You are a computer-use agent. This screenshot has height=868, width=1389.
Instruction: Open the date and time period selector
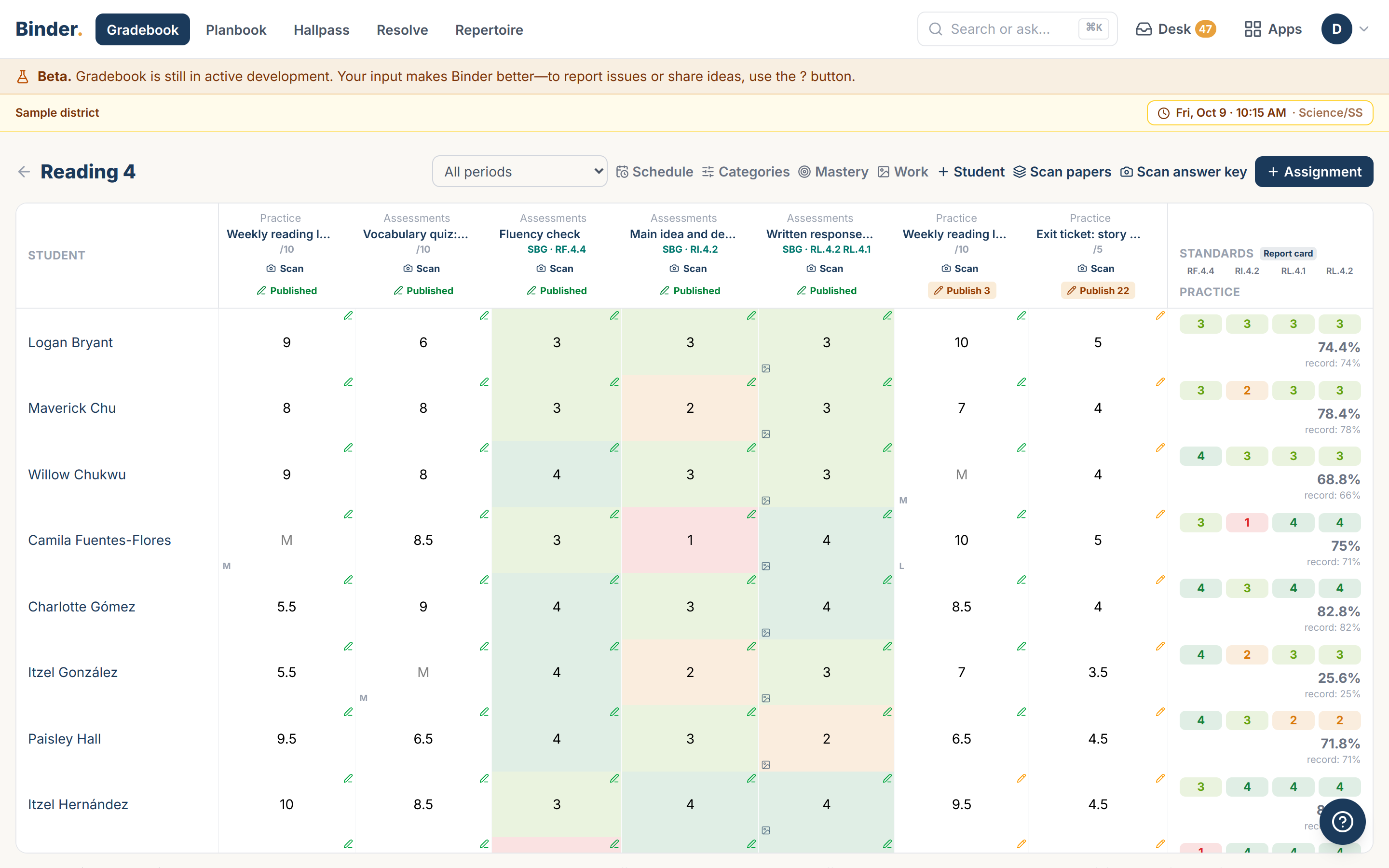coord(1260,112)
